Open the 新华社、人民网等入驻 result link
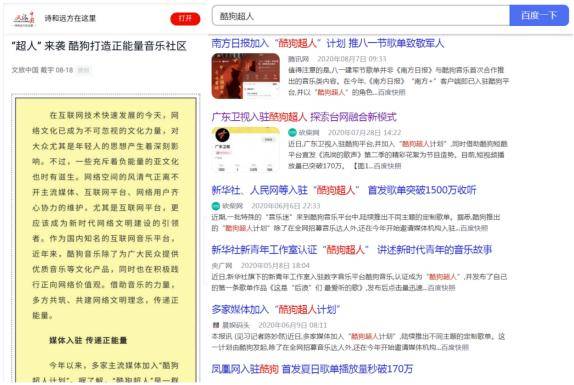The image size is (574, 385). pos(344,190)
